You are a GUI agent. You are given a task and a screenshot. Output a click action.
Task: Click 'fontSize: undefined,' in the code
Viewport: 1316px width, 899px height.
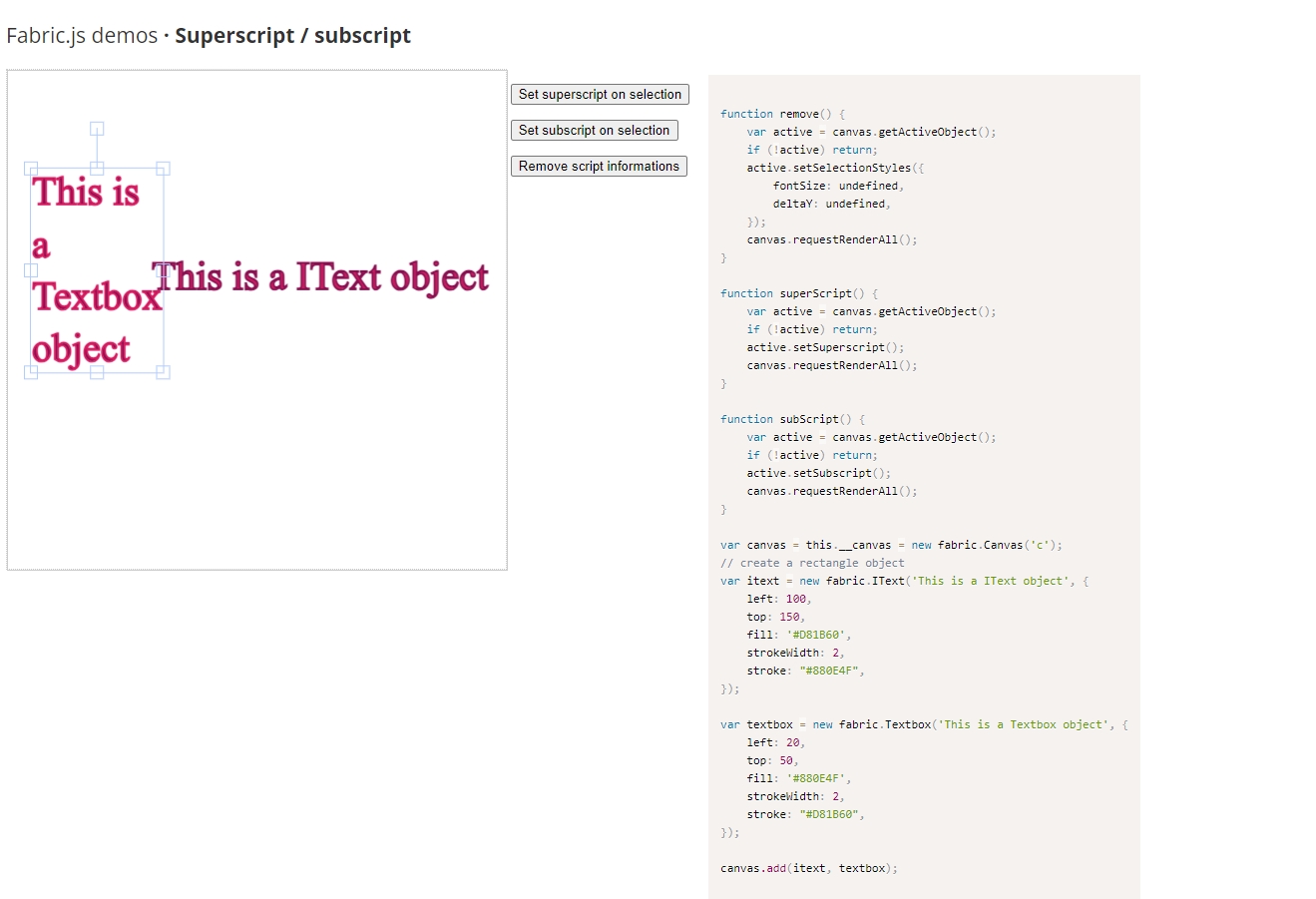[838, 186]
